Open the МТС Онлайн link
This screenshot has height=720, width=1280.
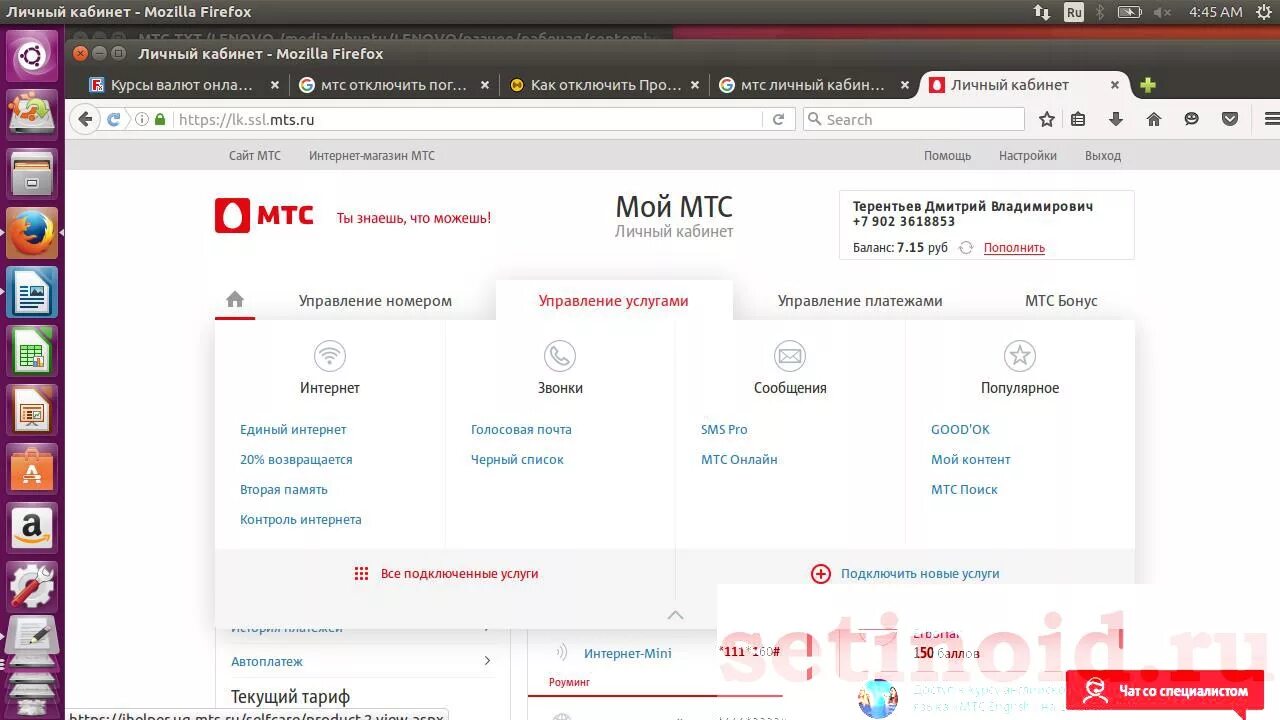(x=739, y=460)
